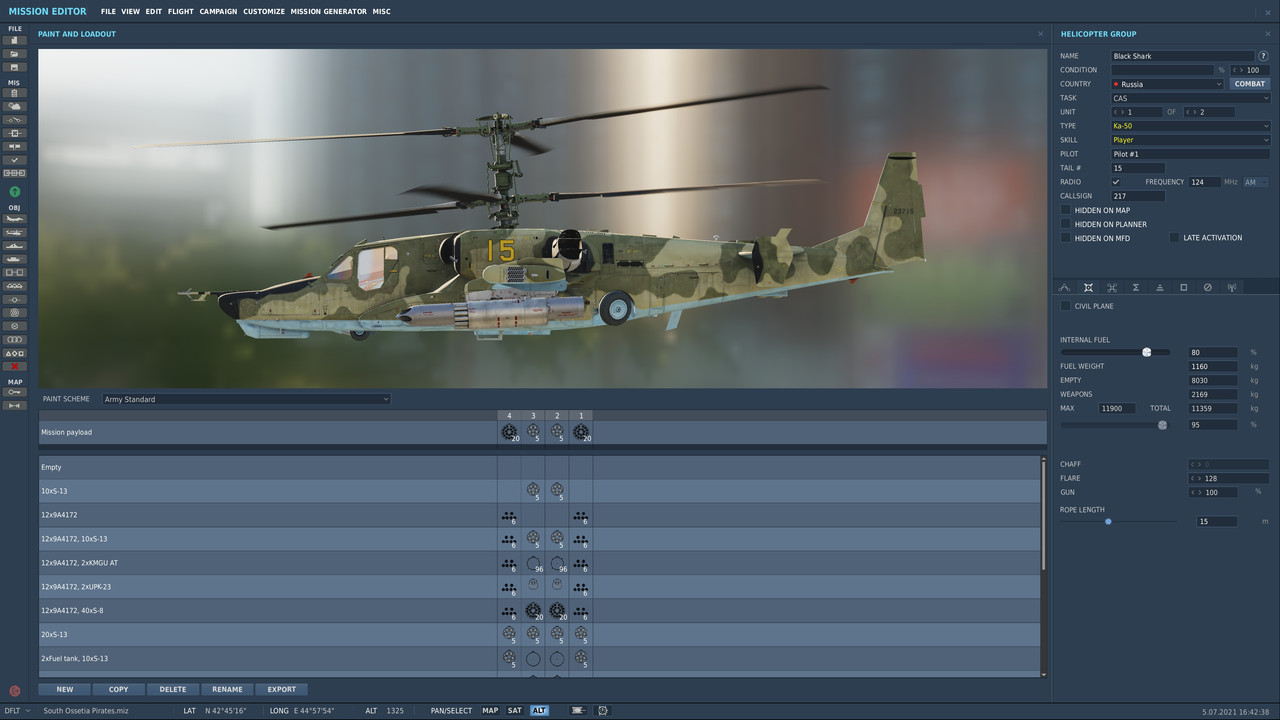Viewport: 1280px width, 720px height.
Task: Open the route tab in the helicopter group panel
Action: point(1064,288)
